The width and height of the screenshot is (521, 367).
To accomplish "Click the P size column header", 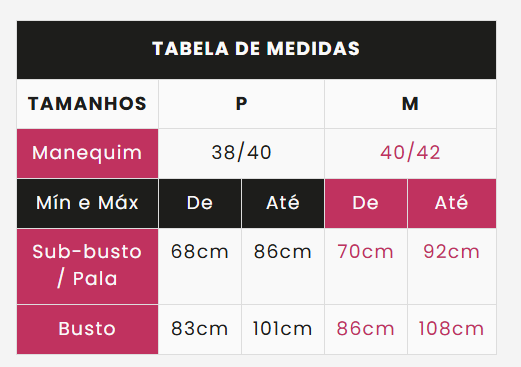I will 241,104.
